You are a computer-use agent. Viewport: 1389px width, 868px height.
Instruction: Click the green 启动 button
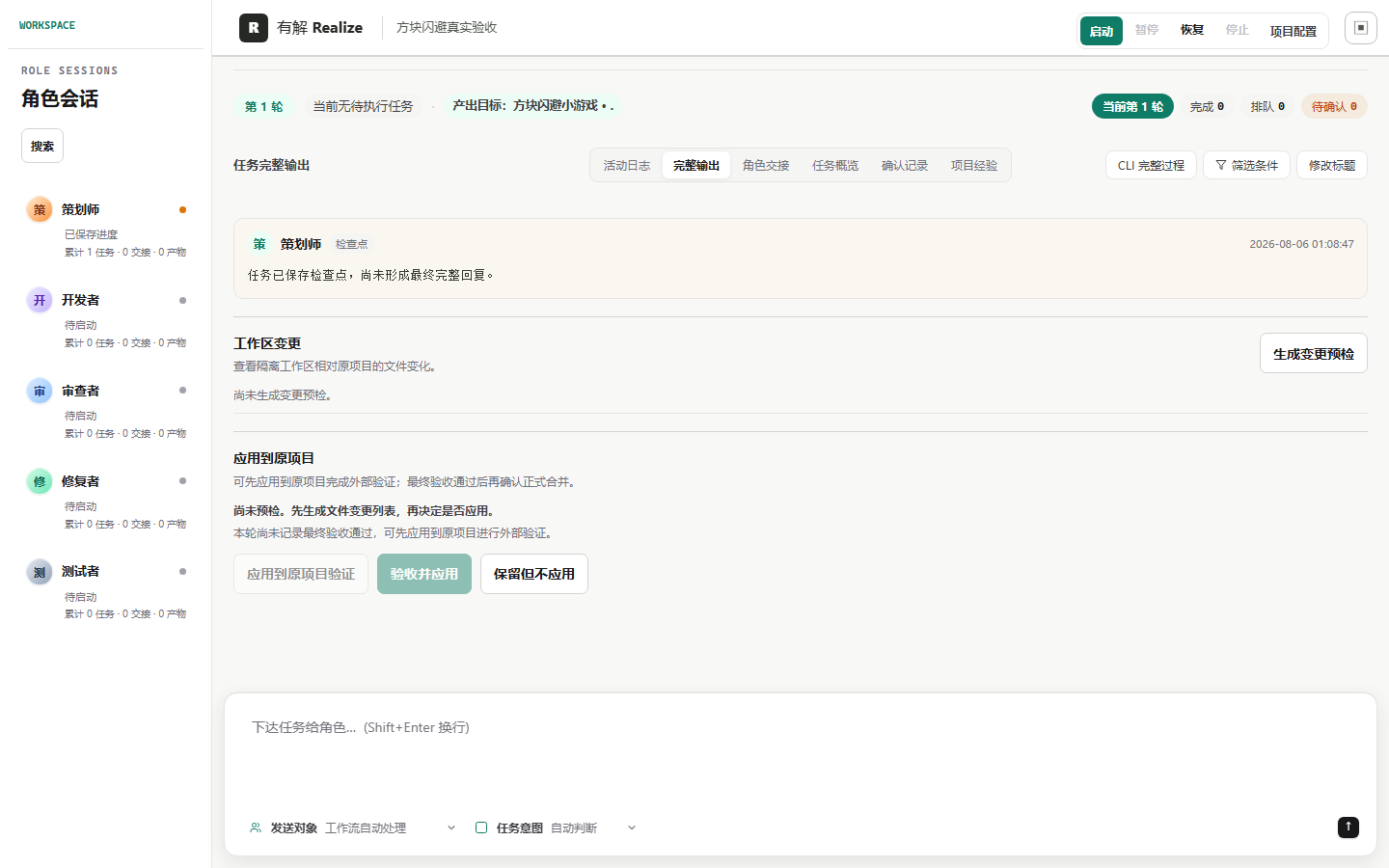point(1102,31)
